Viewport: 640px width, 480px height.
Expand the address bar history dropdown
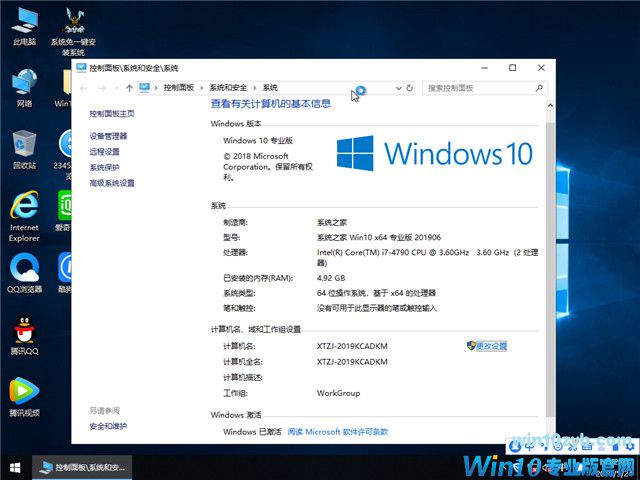[x=399, y=88]
